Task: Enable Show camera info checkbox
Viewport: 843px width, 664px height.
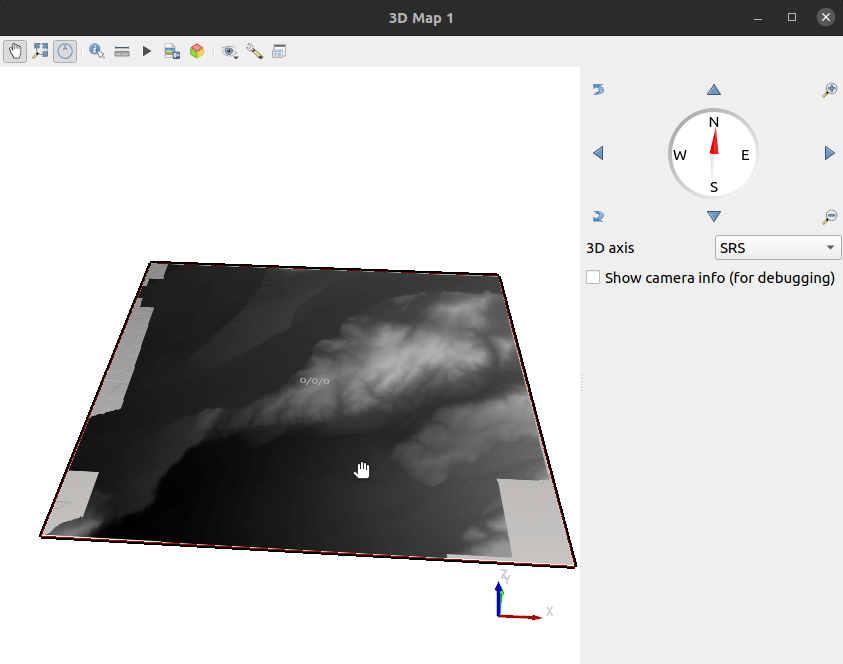Action: tap(593, 278)
